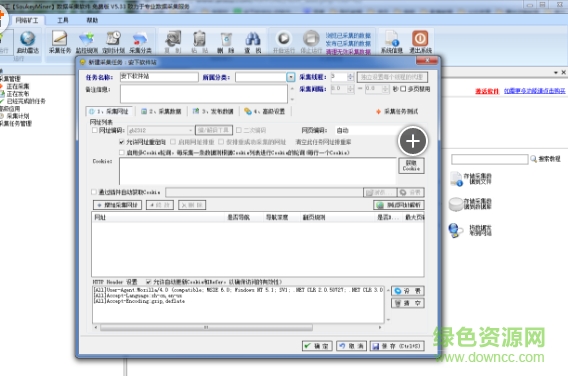Click the 测试网址解析 button
568x376 pixels.
[x=399, y=205]
